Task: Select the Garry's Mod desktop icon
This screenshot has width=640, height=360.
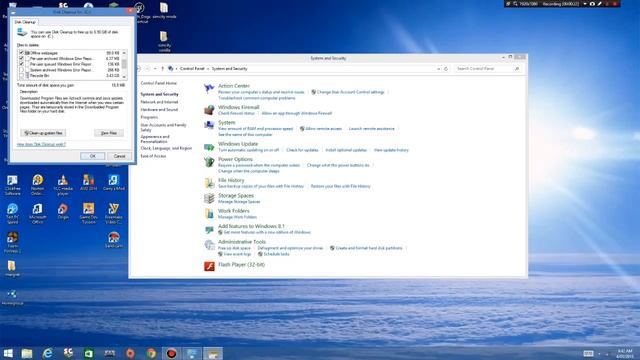Action: tap(113, 183)
